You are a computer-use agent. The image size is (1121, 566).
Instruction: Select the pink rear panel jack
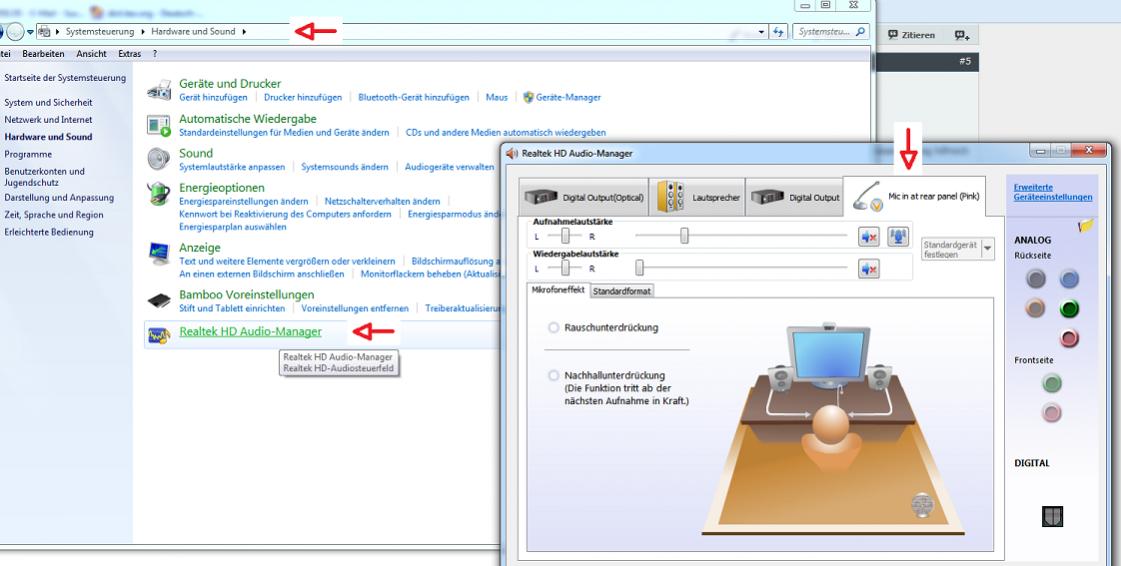tap(1069, 337)
